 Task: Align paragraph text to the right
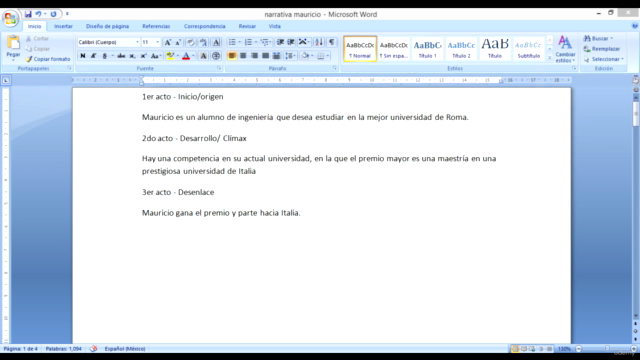click(x=254, y=56)
